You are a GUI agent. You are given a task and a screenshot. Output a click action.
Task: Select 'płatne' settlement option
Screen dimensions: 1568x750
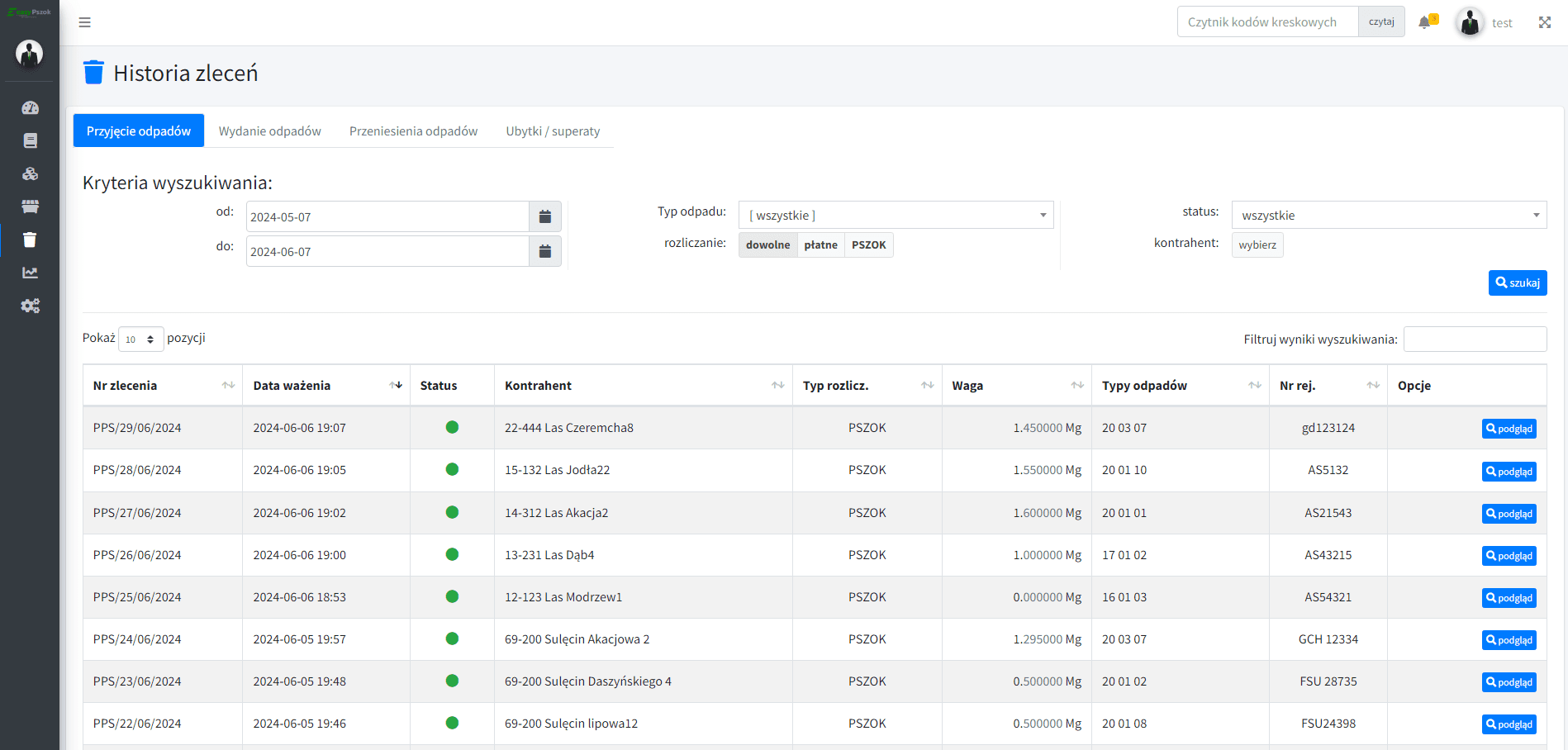(820, 245)
